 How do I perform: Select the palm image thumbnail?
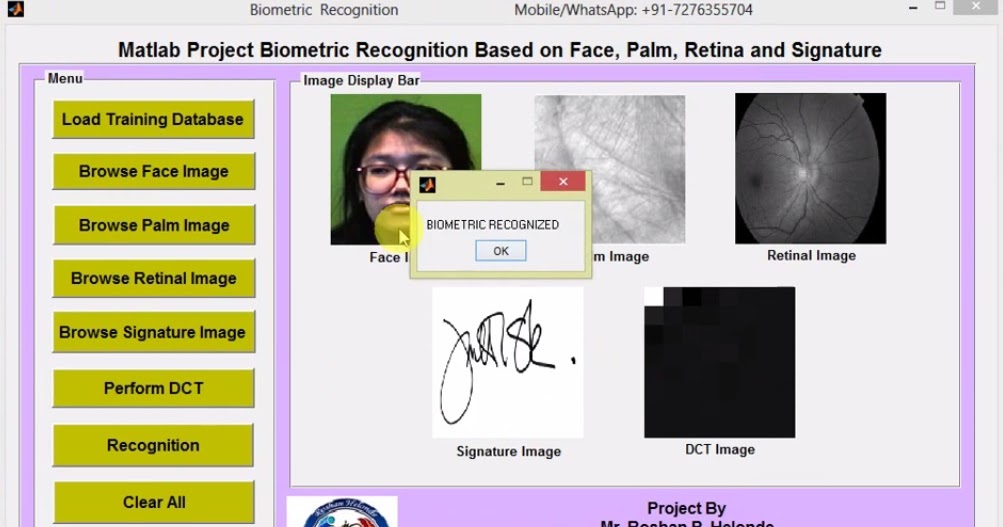pos(610,169)
